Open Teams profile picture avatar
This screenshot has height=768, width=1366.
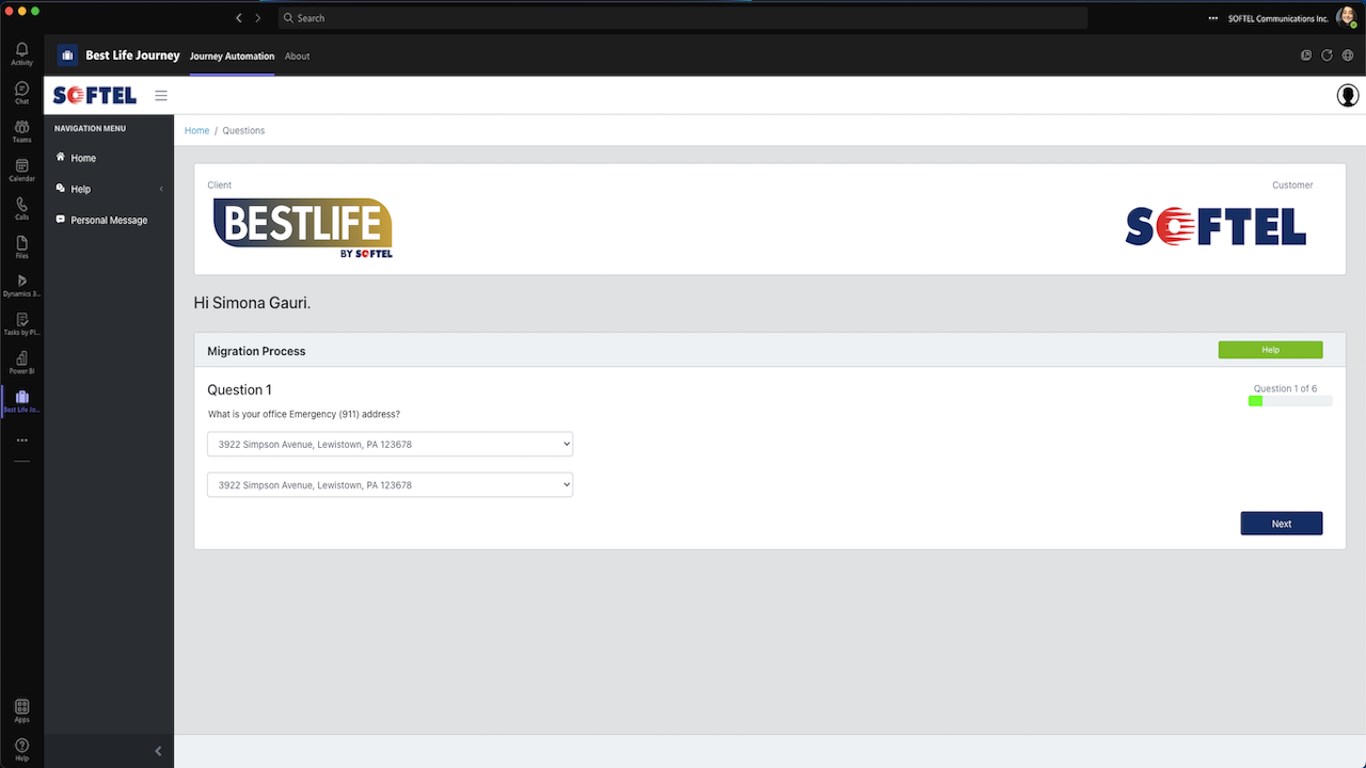(1346, 17)
